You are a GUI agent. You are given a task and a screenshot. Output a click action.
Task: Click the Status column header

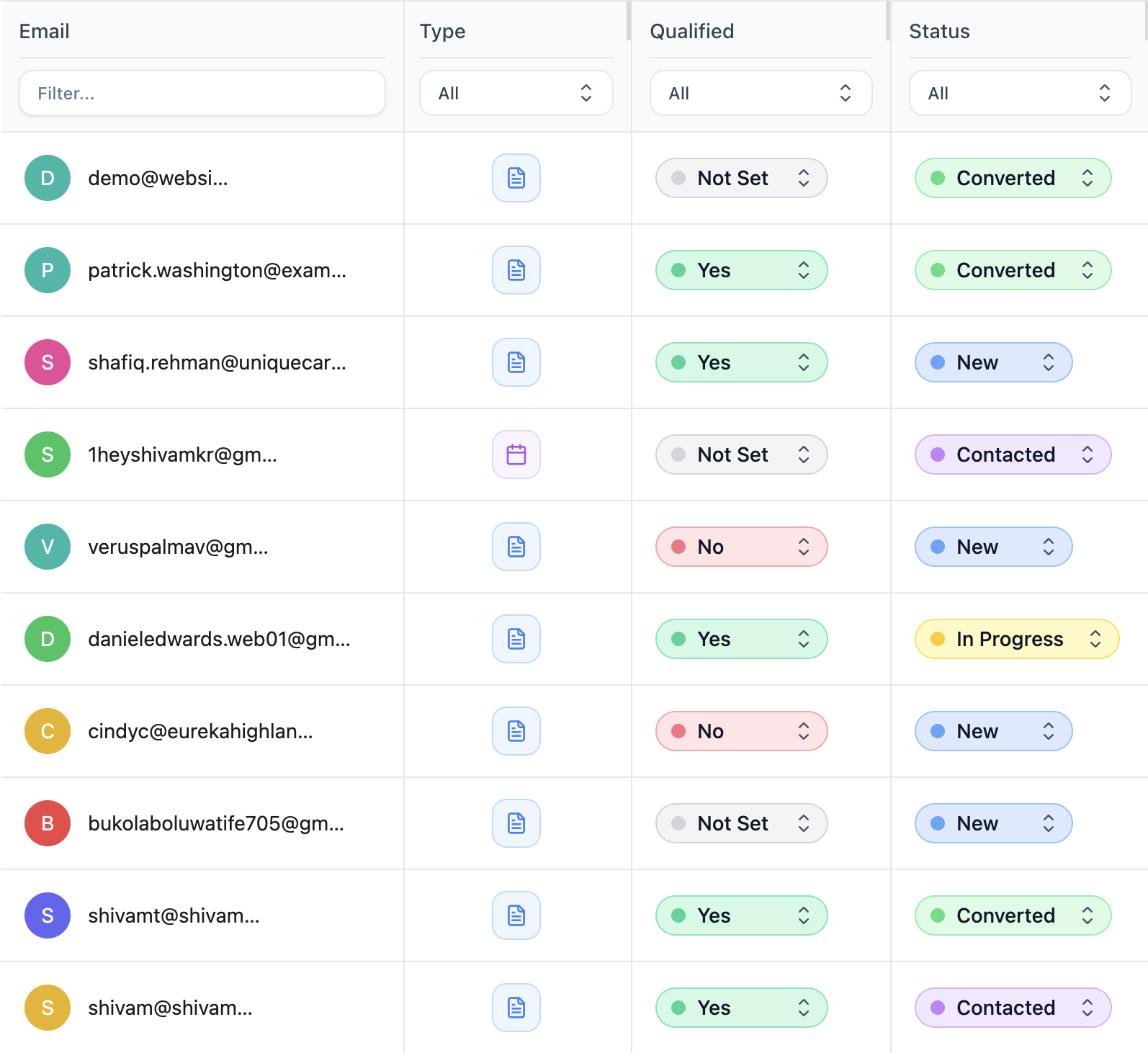[940, 31]
